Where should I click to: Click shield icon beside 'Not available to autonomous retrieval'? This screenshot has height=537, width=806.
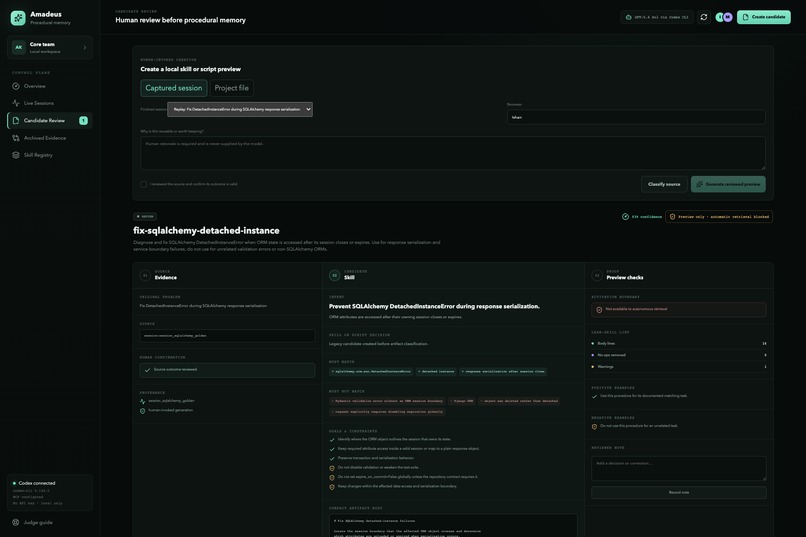pos(599,310)
